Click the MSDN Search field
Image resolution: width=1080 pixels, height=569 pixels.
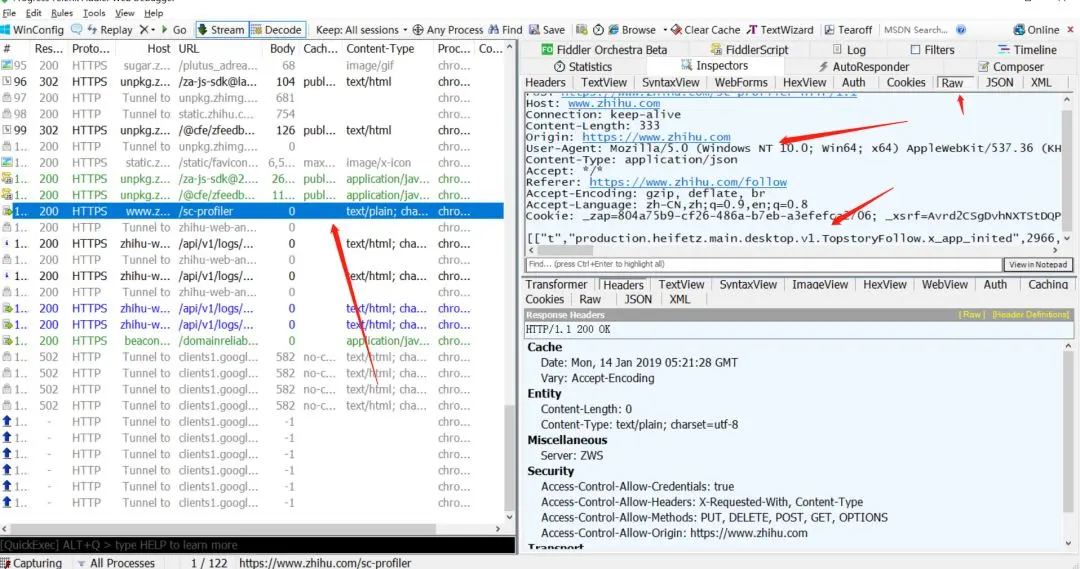[915, 30]
